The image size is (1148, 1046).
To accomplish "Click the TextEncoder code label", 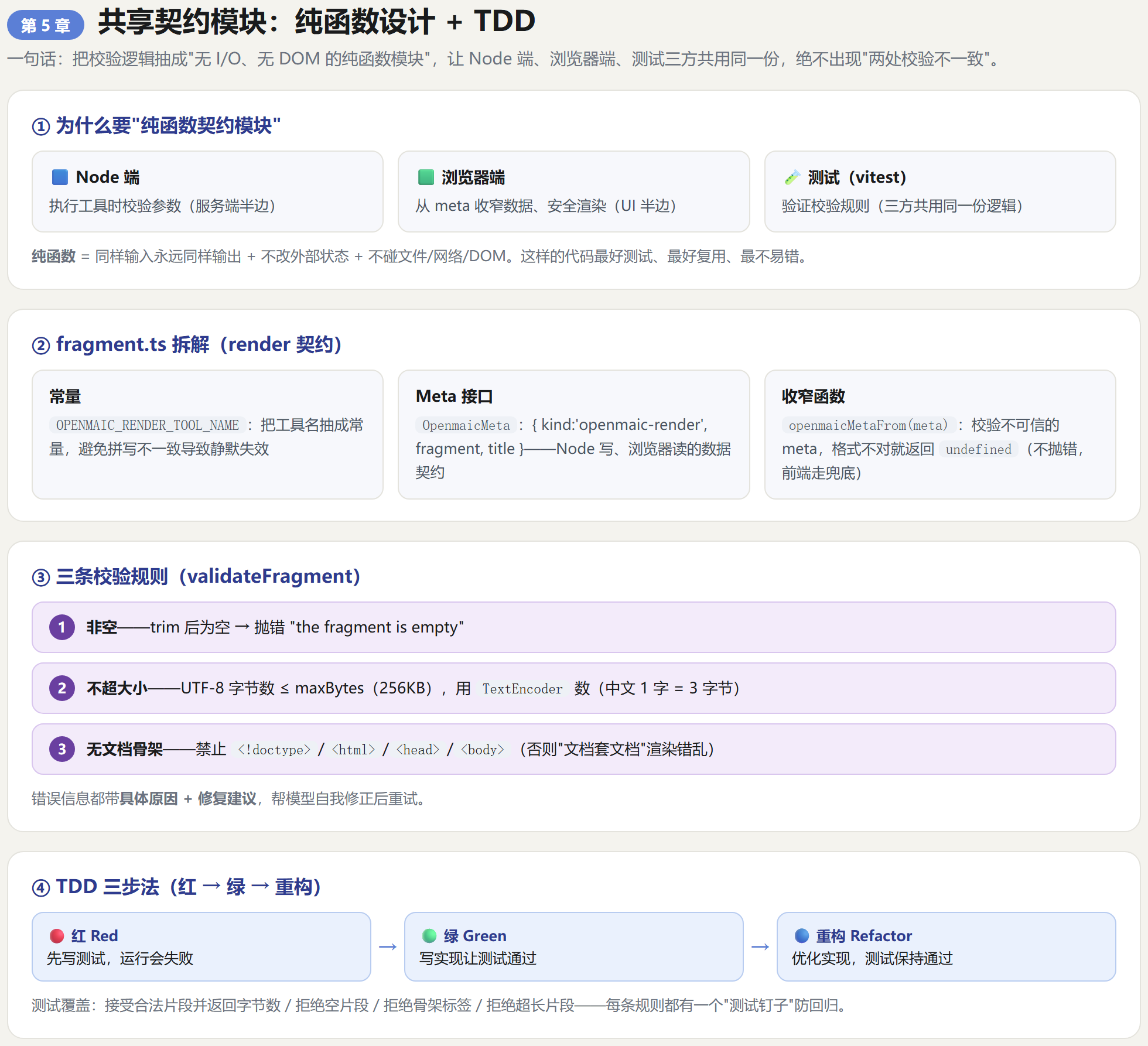I will coord(522,689).
